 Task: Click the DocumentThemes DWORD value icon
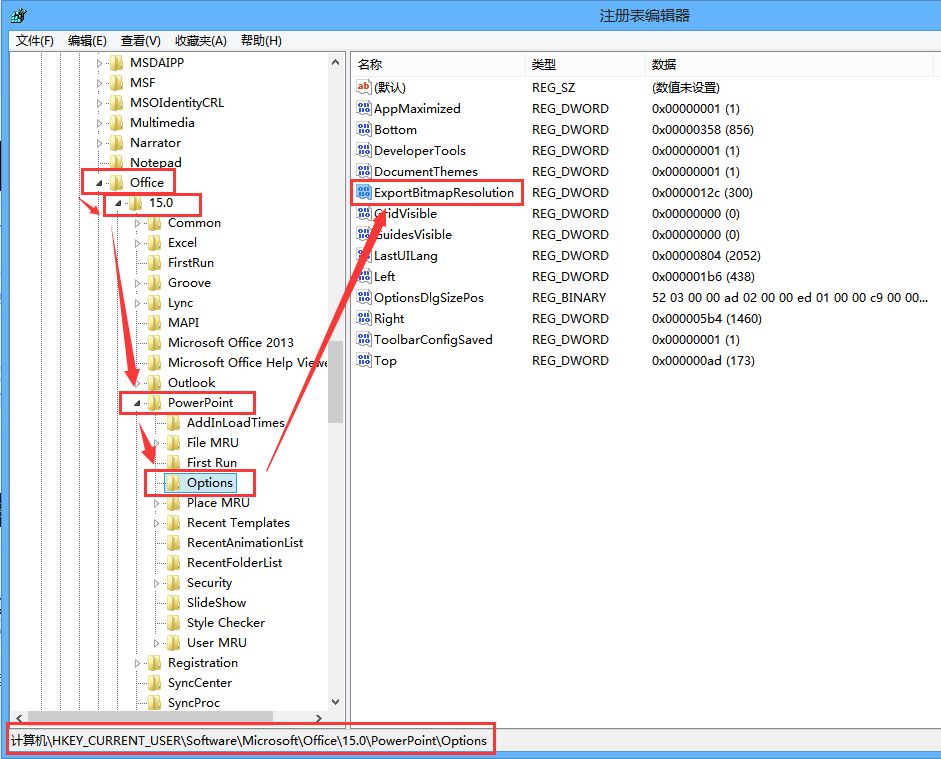coord(364,171)
